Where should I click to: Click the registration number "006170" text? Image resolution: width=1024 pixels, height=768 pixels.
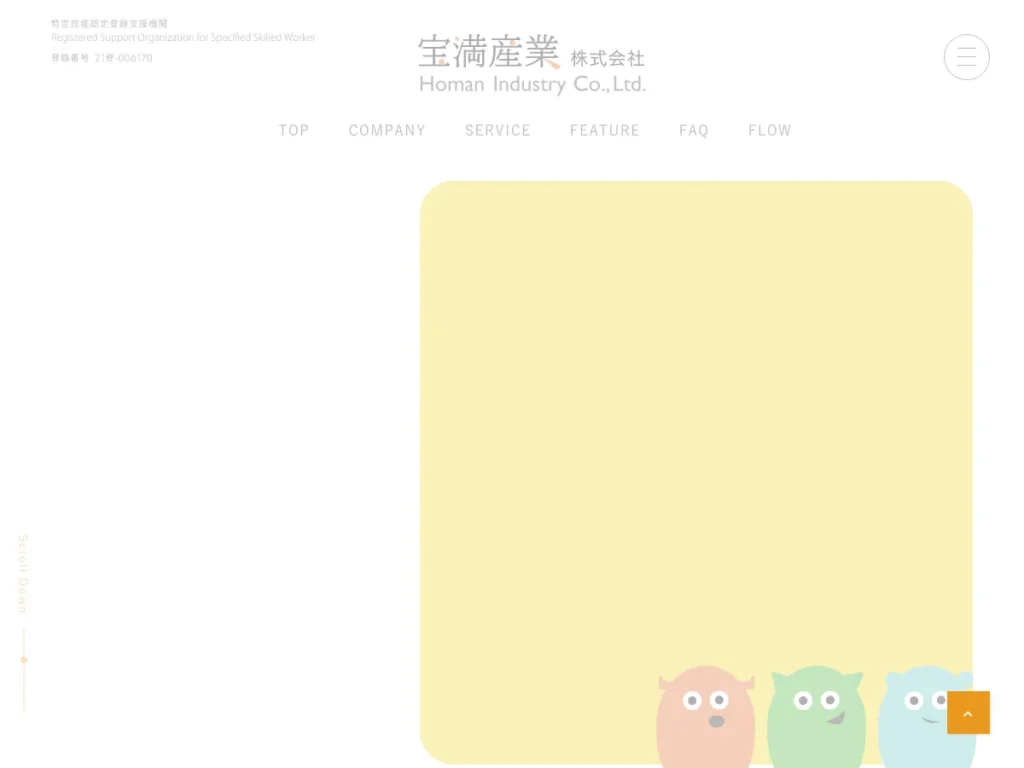[x=135, y=58]
